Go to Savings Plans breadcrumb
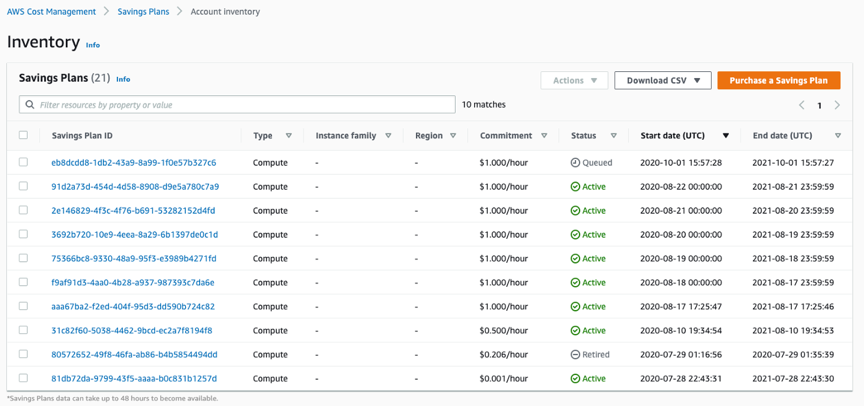Viewport: 864px width, 406px height. click(x=143, y=12)
